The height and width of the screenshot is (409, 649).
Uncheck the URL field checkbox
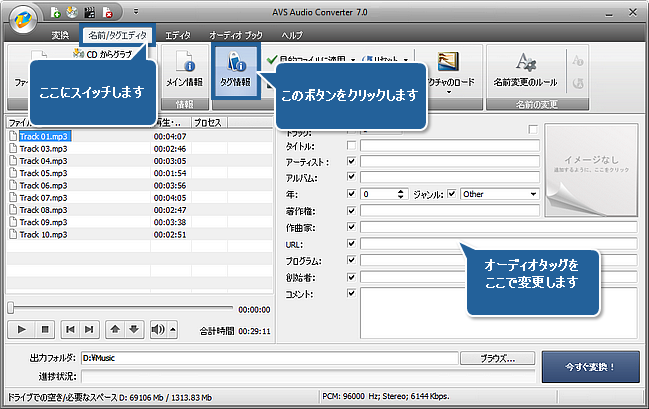351,243
